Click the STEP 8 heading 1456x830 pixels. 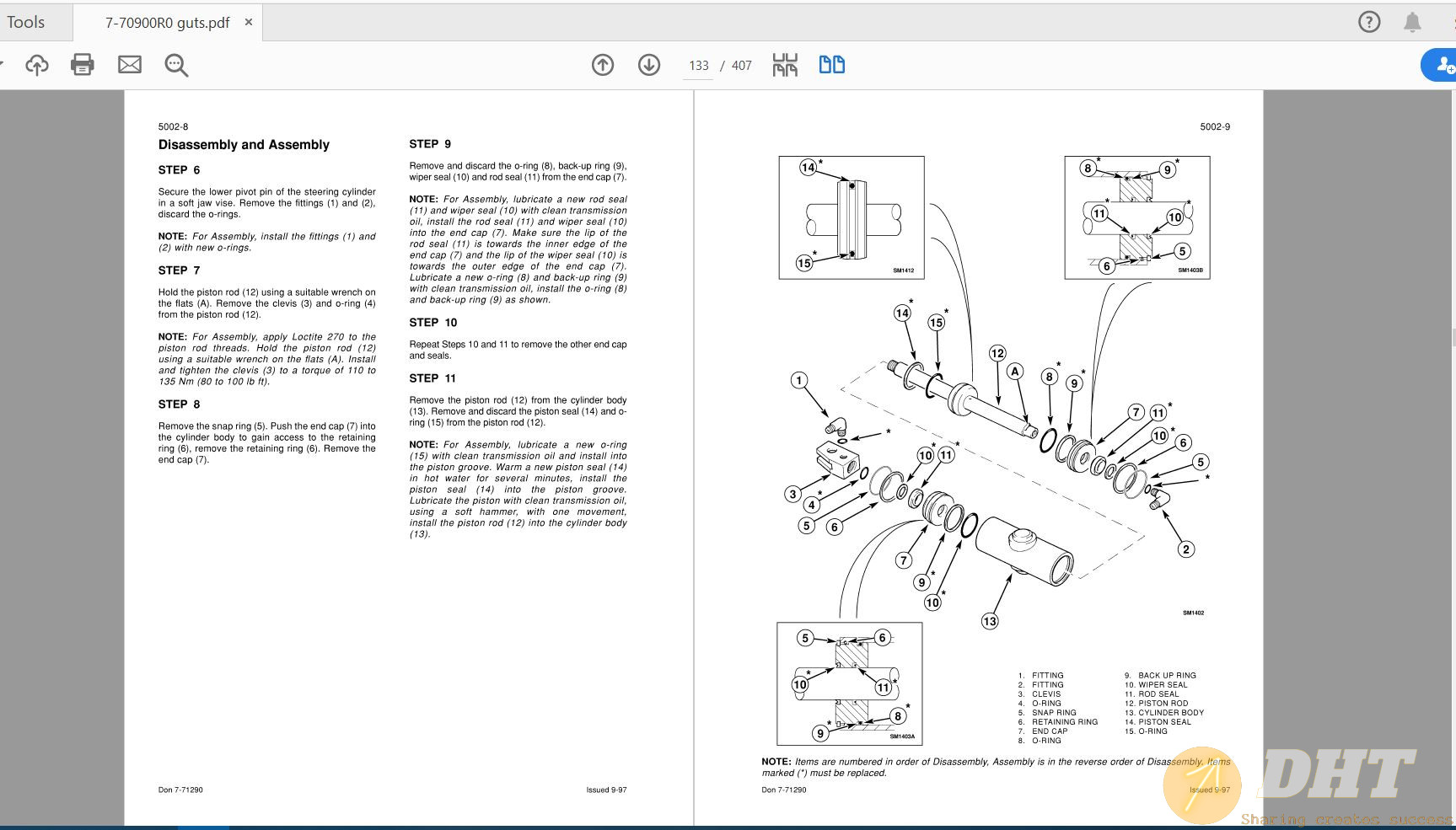pyautogui.click(x=180, y=404)
